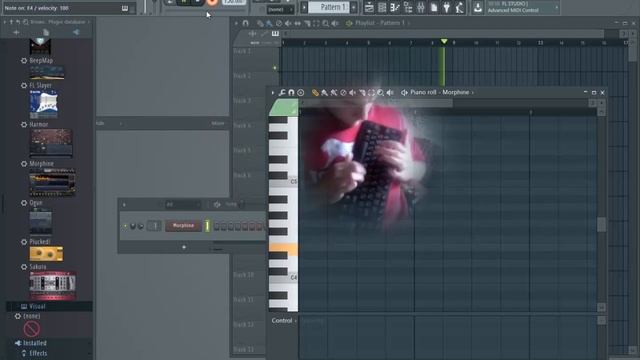
Task: Click the Morphine channel pan knob
Action: [x=133, y=226]
